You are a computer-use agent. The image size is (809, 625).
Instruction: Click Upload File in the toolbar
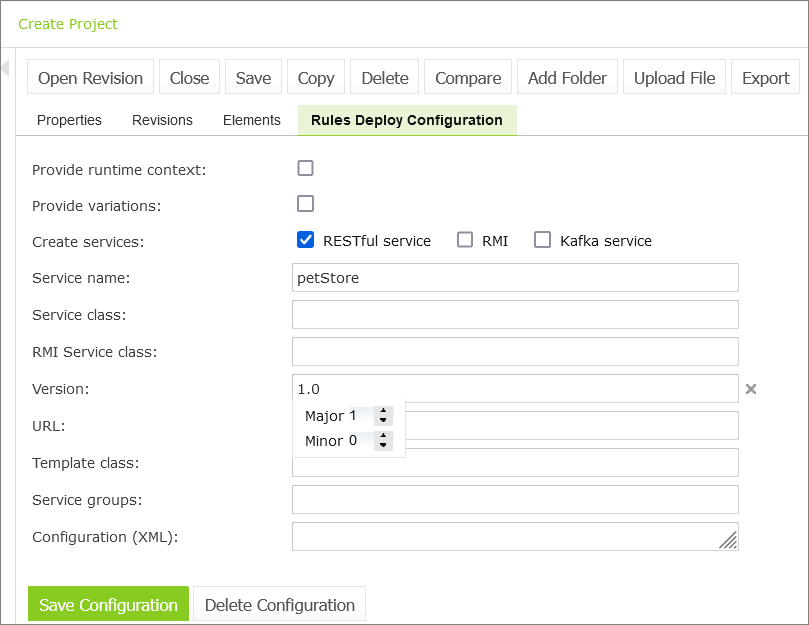point(674,78)
